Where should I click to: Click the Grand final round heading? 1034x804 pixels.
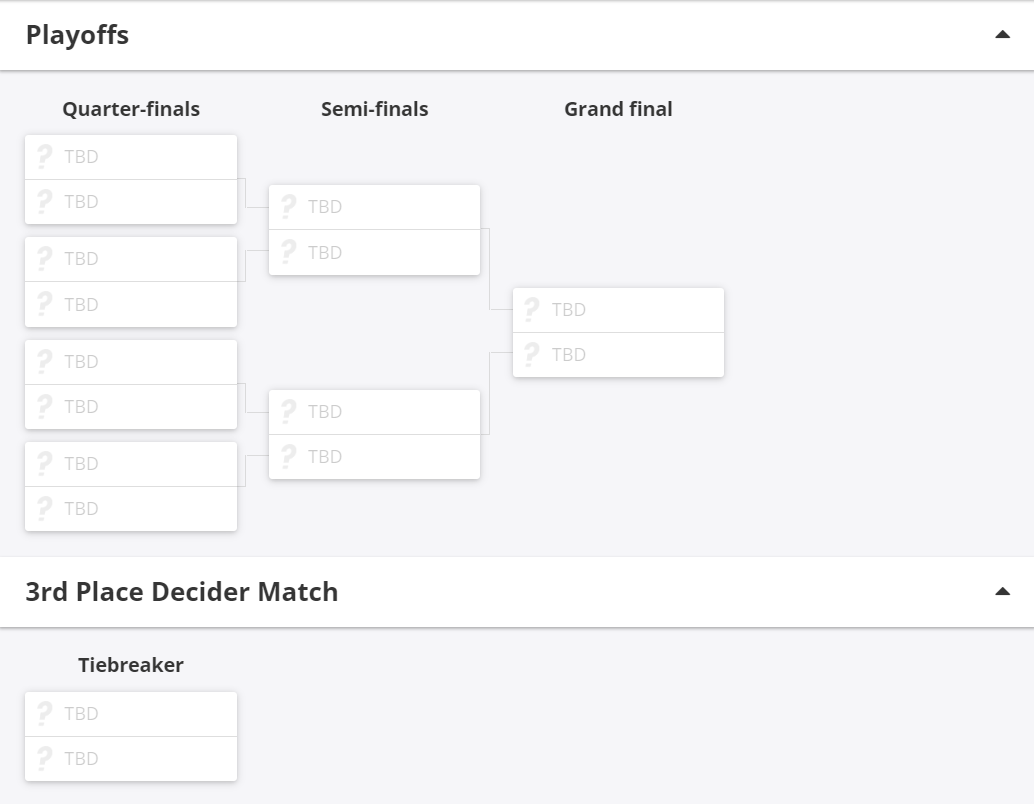coord(618,109)
